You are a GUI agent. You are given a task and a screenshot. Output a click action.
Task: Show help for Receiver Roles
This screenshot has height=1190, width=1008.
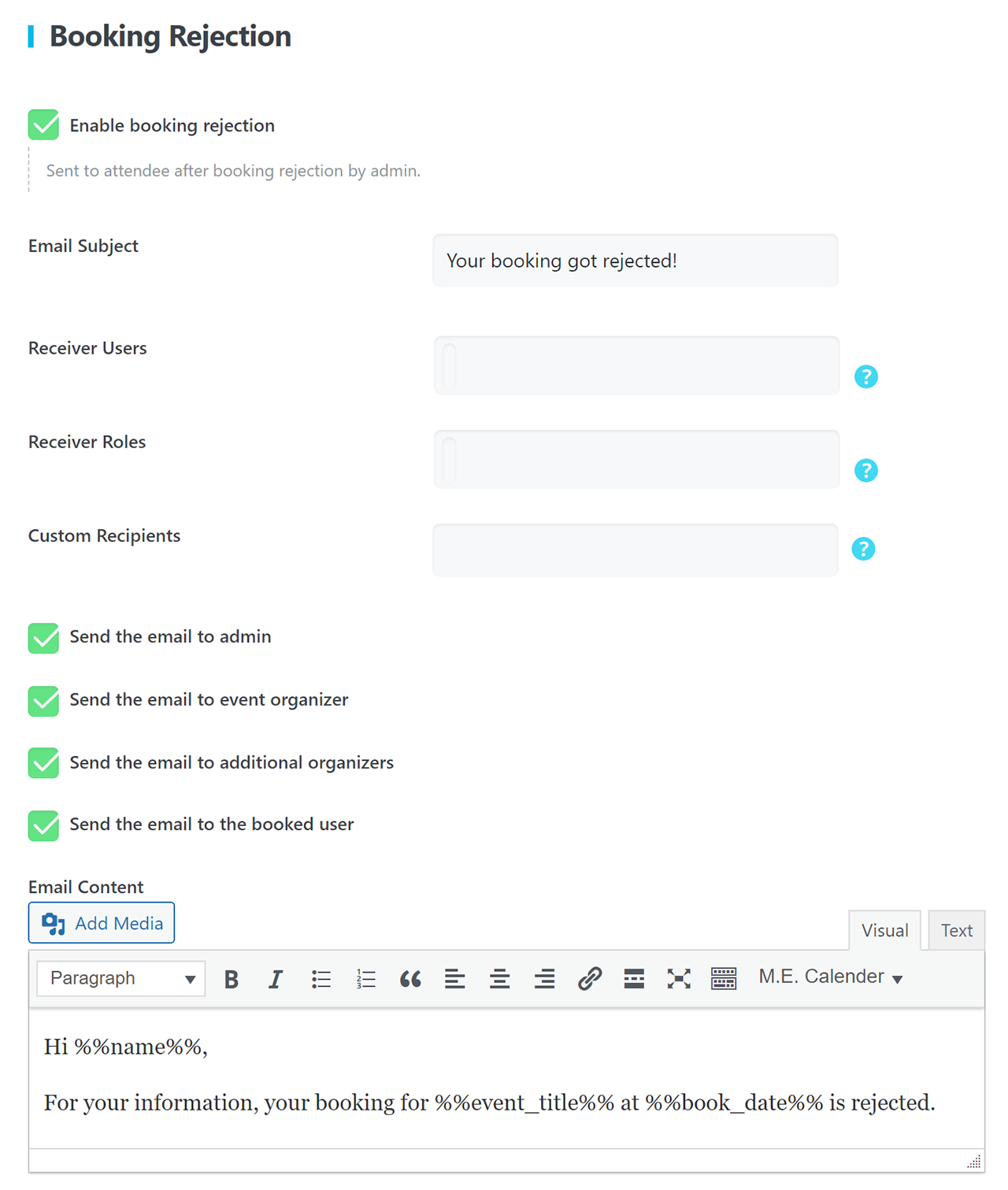point(866,470)
